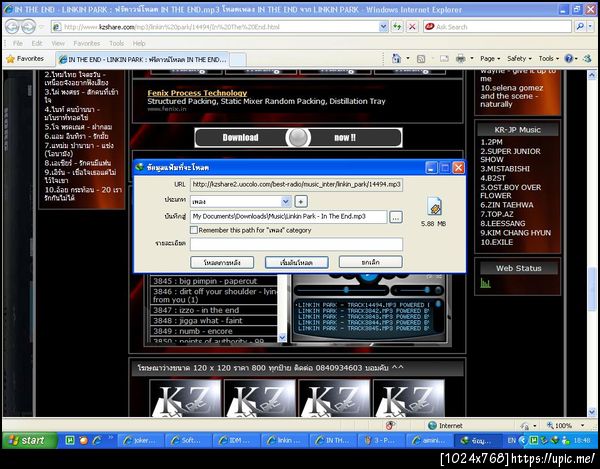This screenshot has height=469, width=600.
Task: Click the browser Back arrow button
Action: (13, 27)
